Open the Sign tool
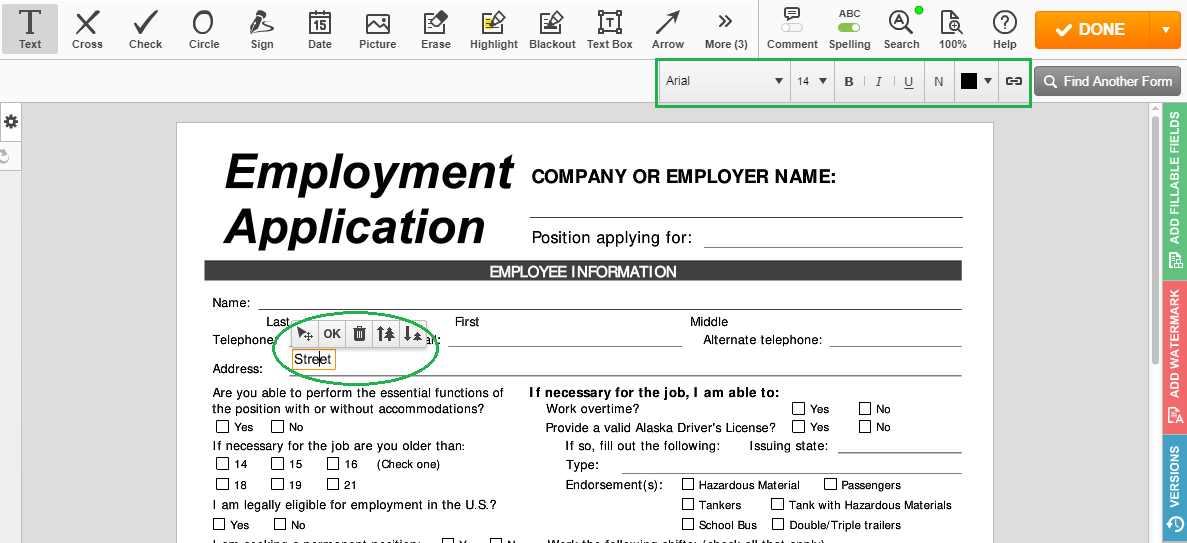1187x543 pixels. 262,29
